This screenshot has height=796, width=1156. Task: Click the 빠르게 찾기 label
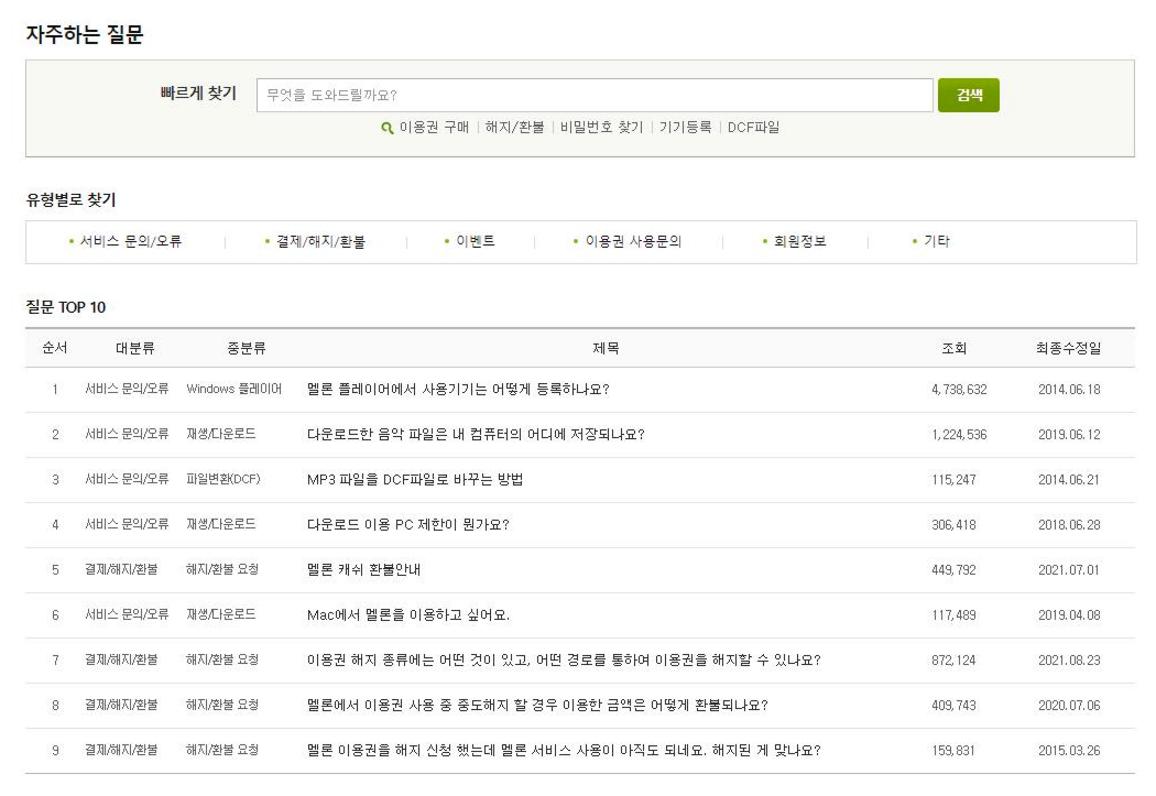pos(198,93)
